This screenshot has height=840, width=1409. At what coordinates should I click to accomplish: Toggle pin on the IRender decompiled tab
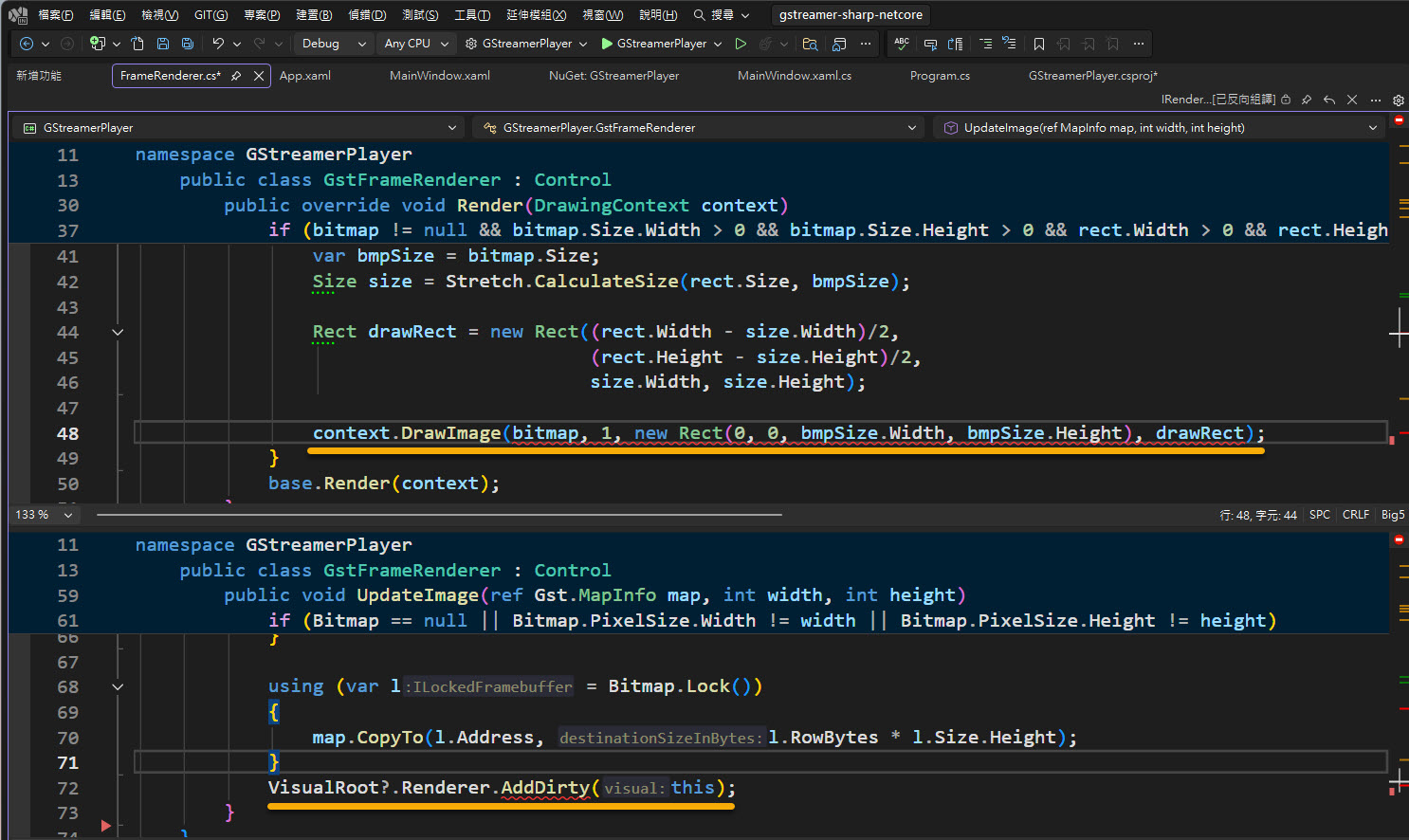coord(1307,100)
